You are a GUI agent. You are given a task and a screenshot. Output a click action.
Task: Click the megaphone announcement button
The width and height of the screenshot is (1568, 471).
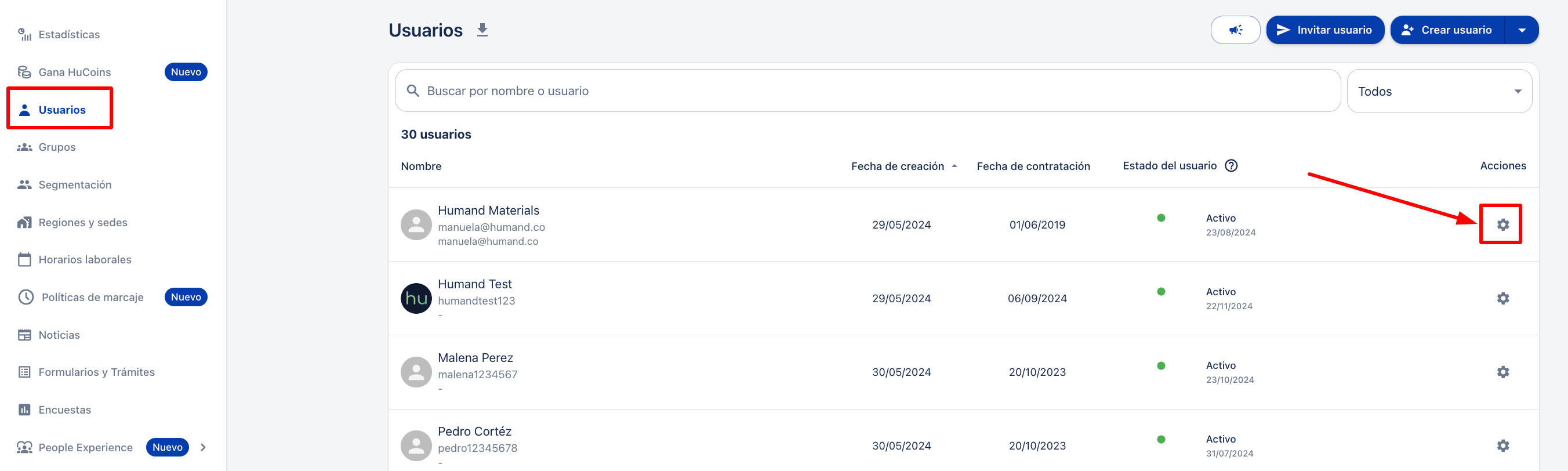click(x=1235, y=30)
